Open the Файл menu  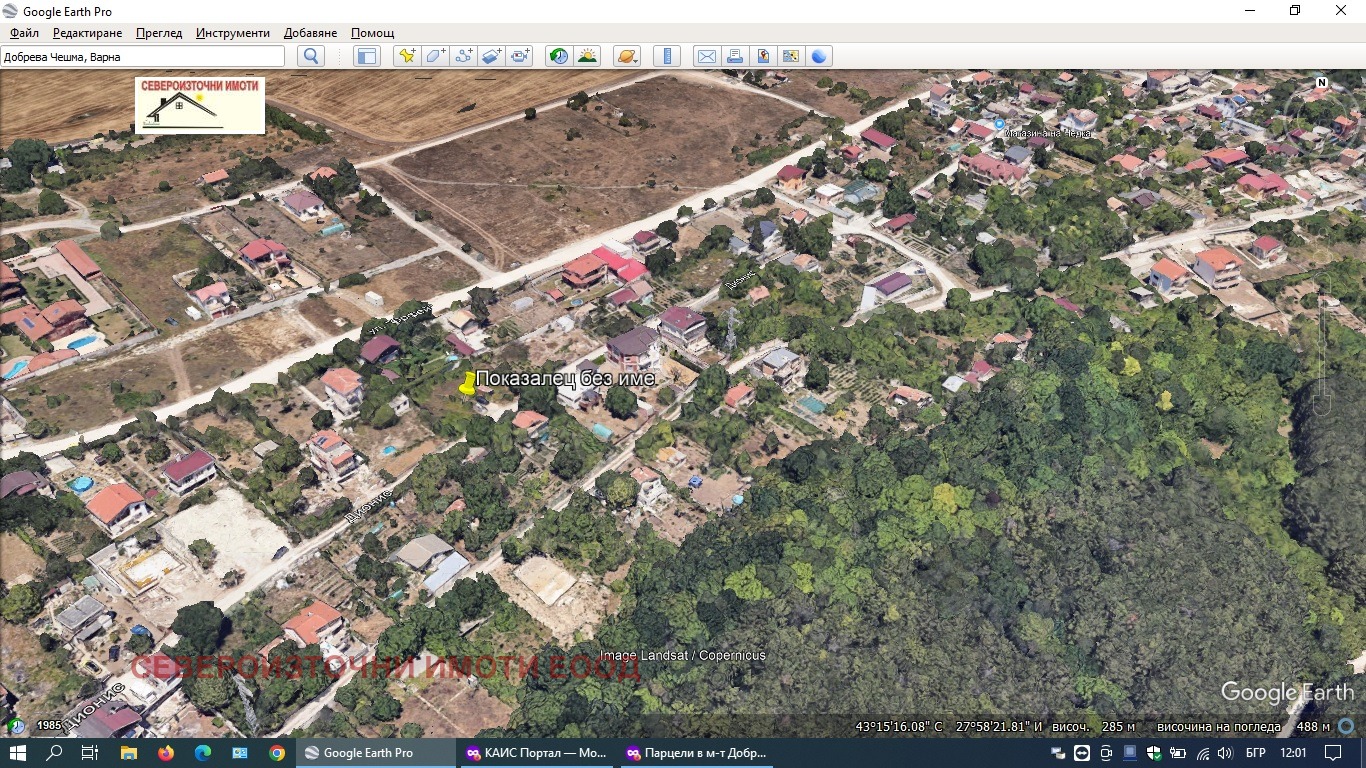tap(24, 33)
